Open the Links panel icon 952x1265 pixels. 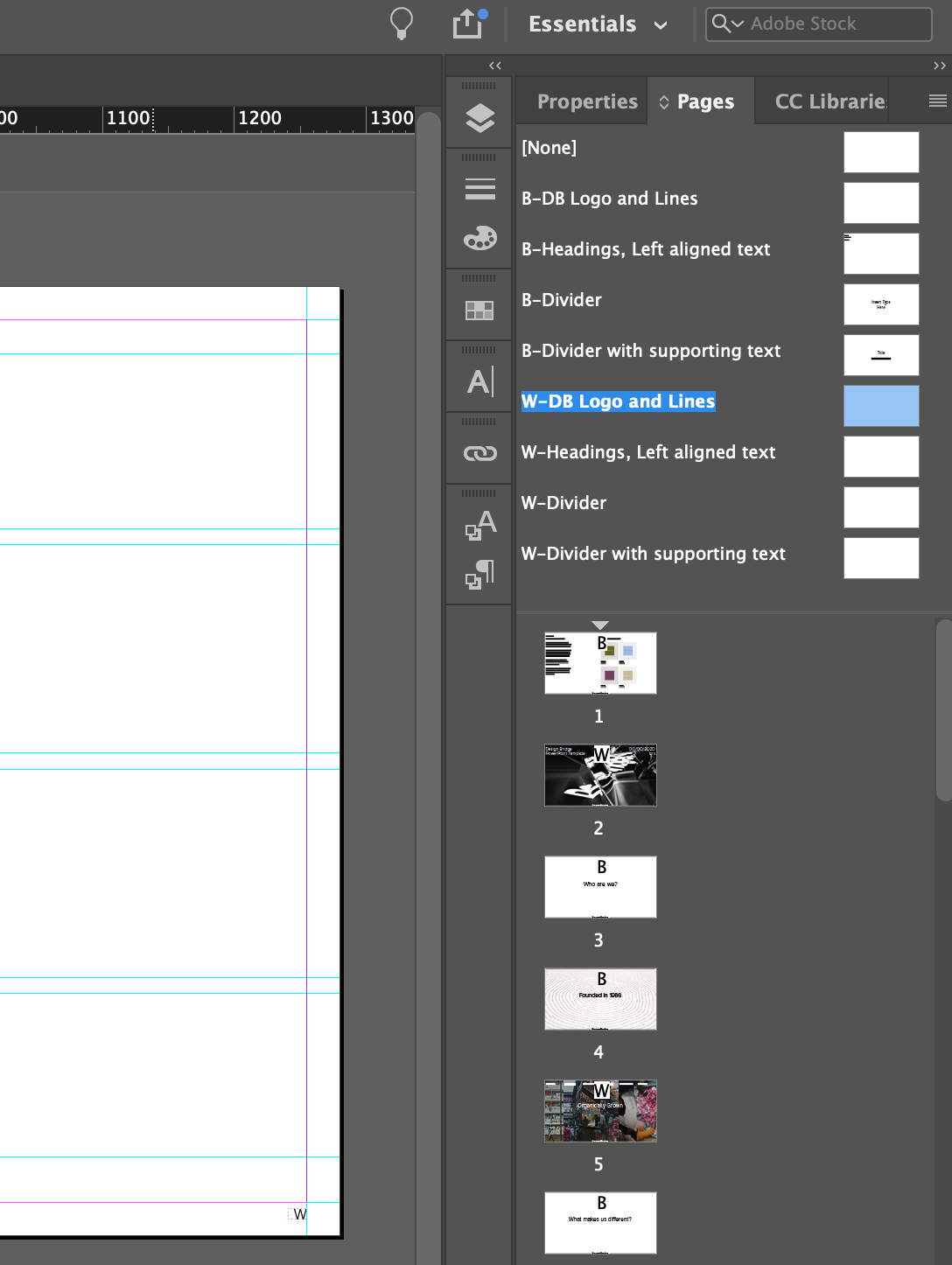pos(479,453)
